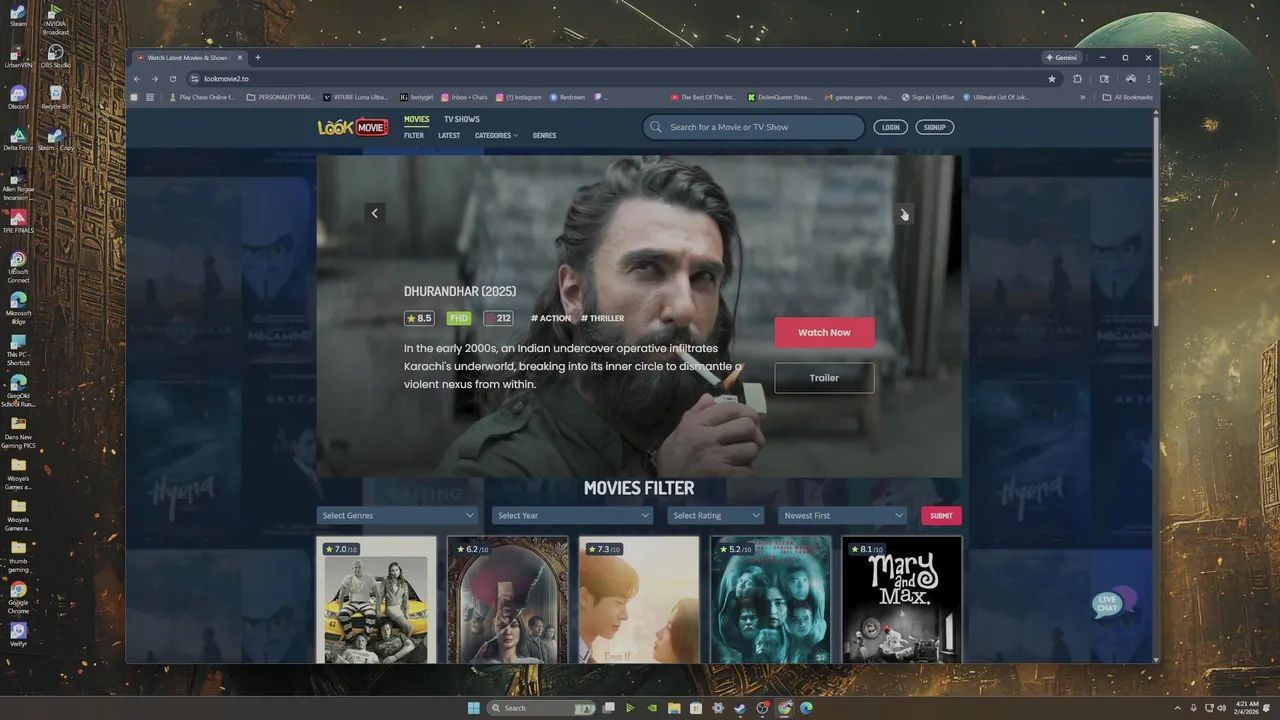The image size is (1280, 720).
Task: Click the search magnifier icon in the site search
Action: (x=656, y=127)
